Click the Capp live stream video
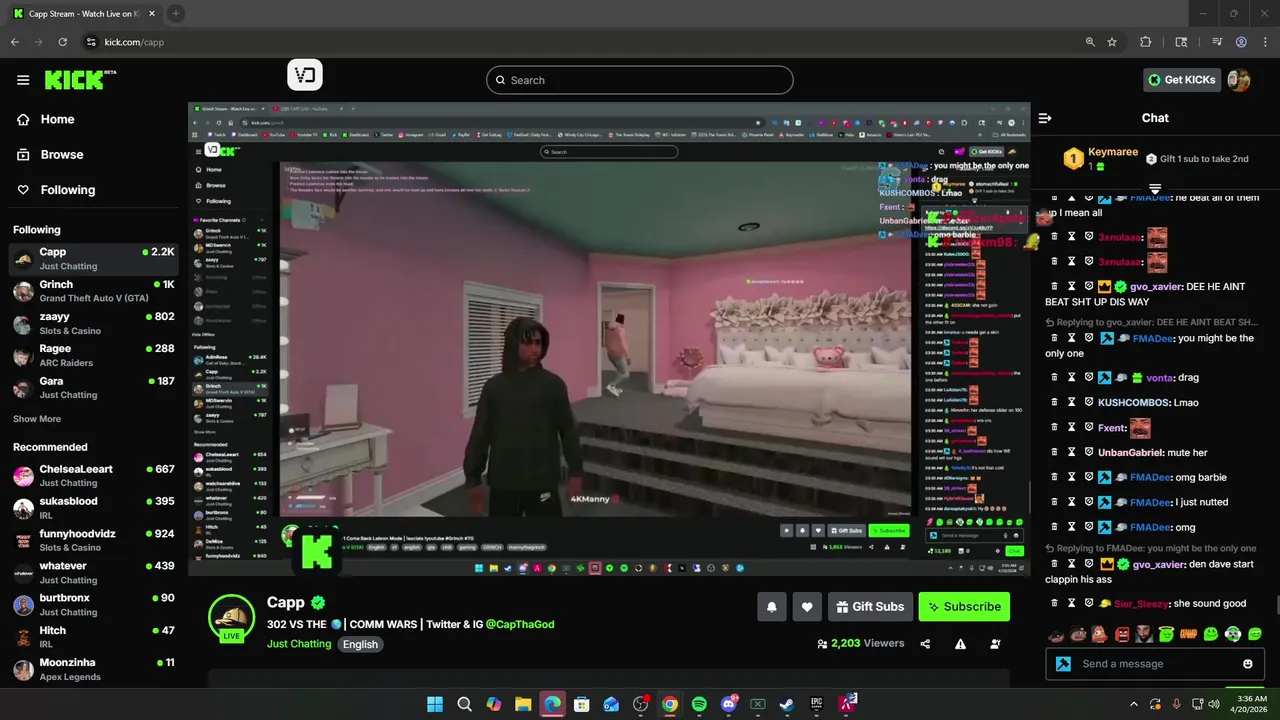The width and height of the screenshot is (1280, 720). tap(609, 340)
